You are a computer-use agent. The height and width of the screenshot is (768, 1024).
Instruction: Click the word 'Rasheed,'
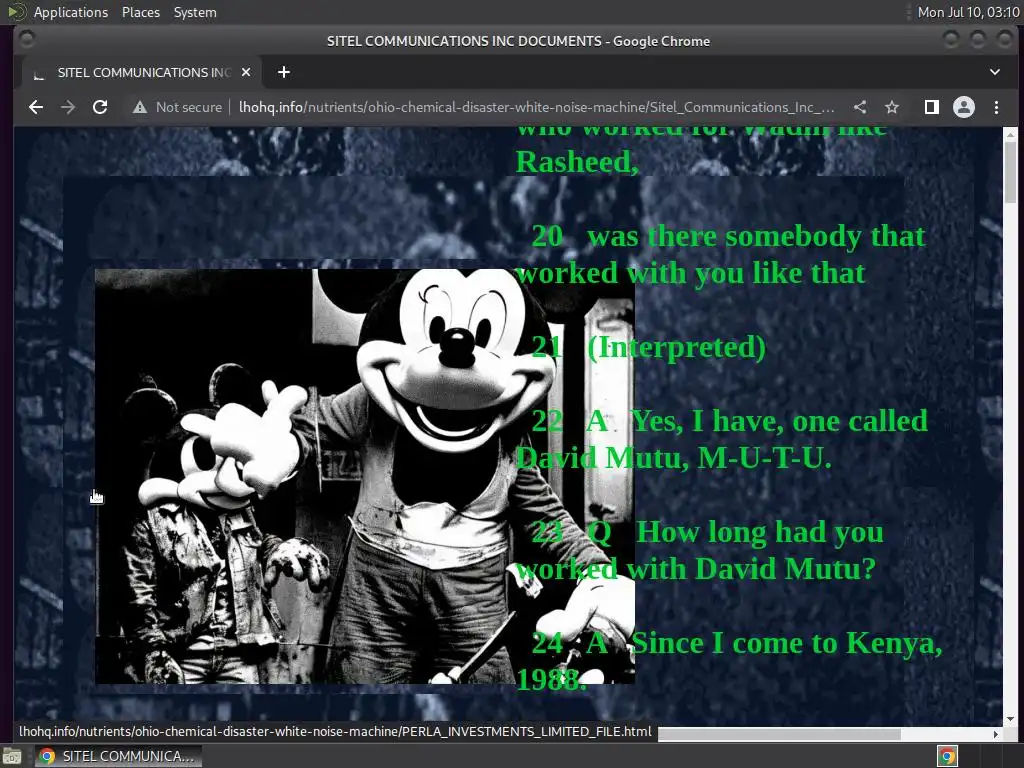[x=577, y=161]
